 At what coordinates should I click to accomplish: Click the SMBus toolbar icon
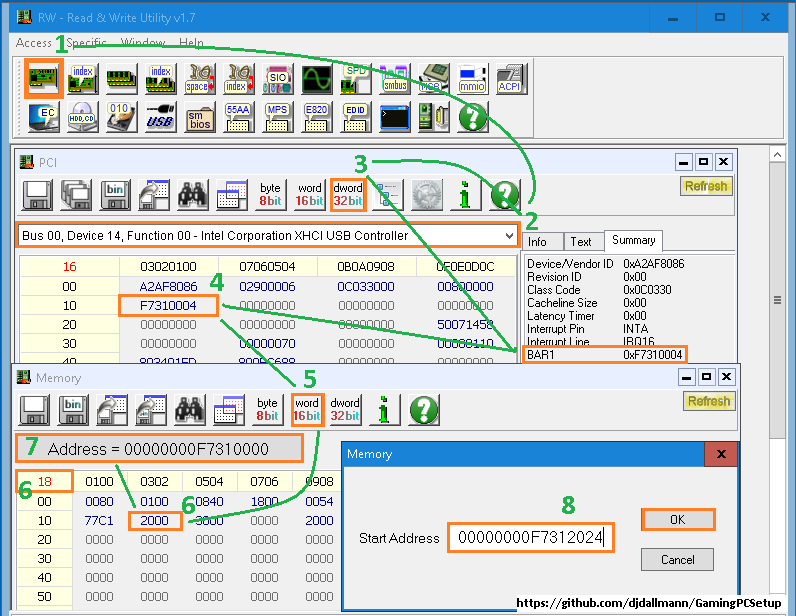click(394, 78)
